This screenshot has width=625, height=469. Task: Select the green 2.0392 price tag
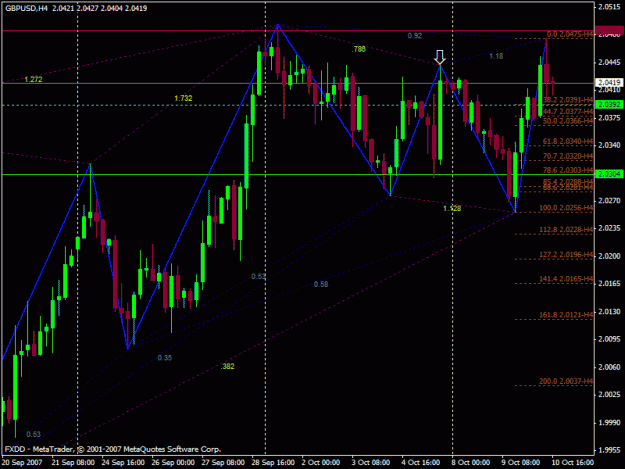click(x=609, y=104)
